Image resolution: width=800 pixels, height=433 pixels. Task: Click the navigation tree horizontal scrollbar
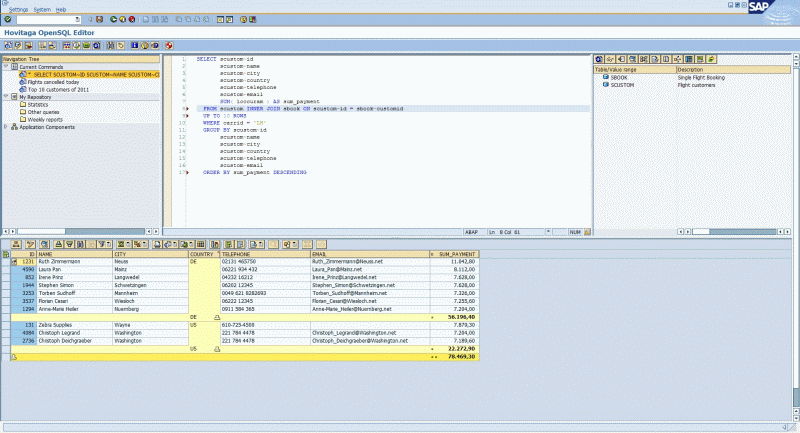[x=81, y=232]
